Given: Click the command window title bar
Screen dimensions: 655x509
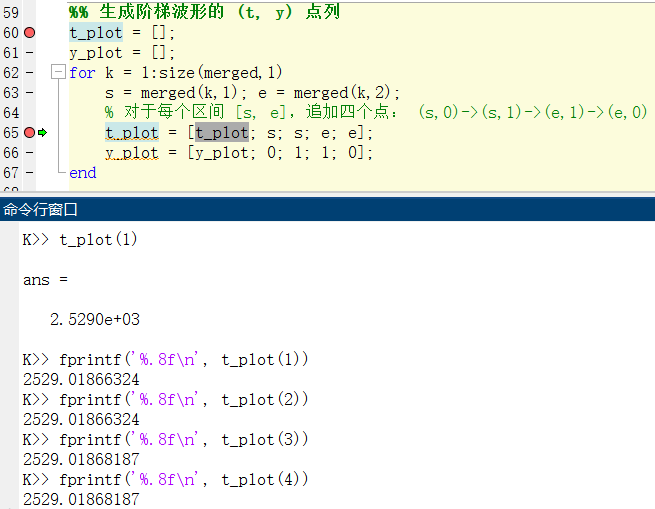Looking at the screenshot, I should tap(328, 209).
